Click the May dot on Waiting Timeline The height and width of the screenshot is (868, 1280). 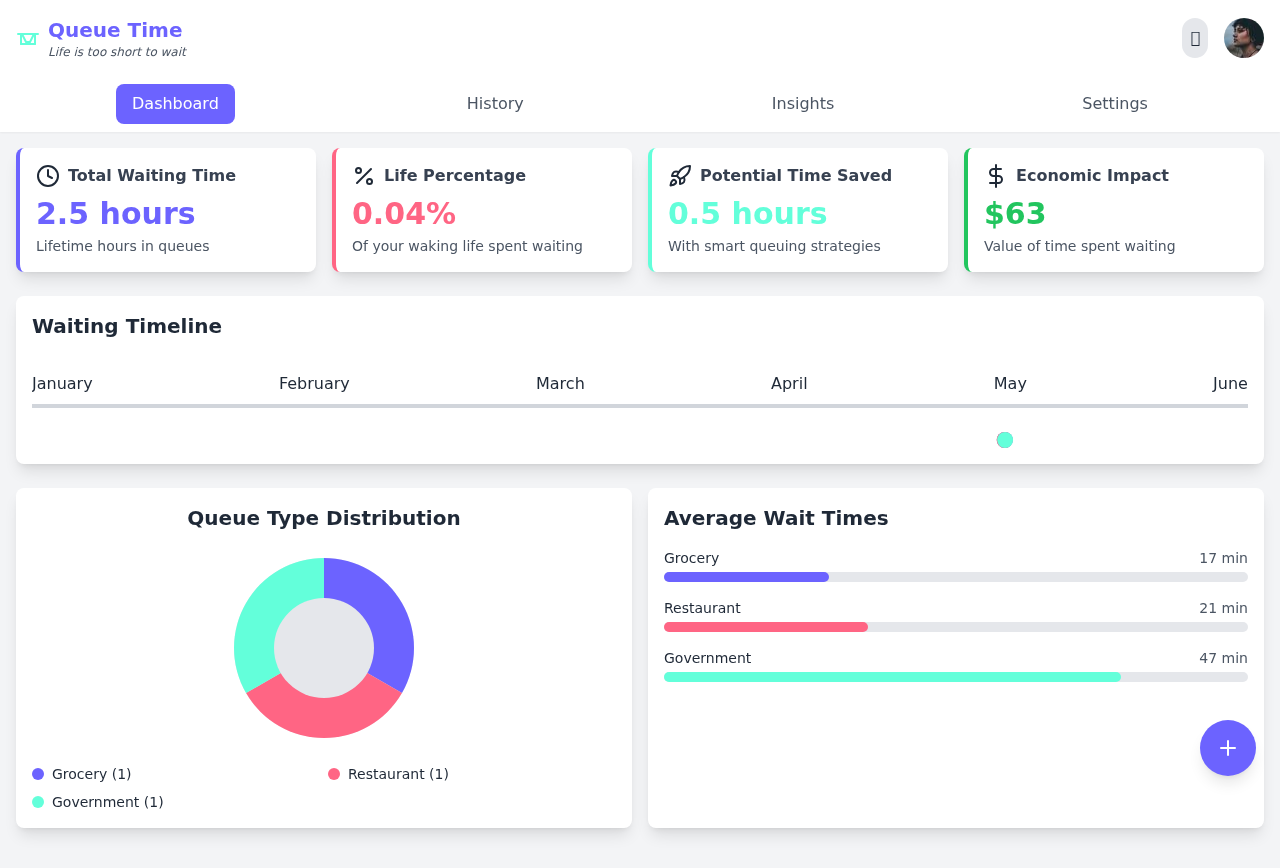[1004, 440]
